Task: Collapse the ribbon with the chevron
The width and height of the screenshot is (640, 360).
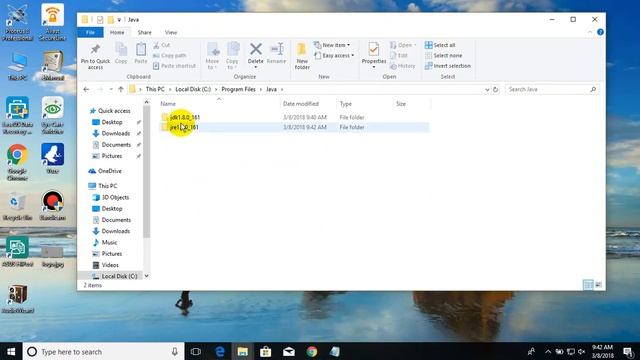Action: 589,32
